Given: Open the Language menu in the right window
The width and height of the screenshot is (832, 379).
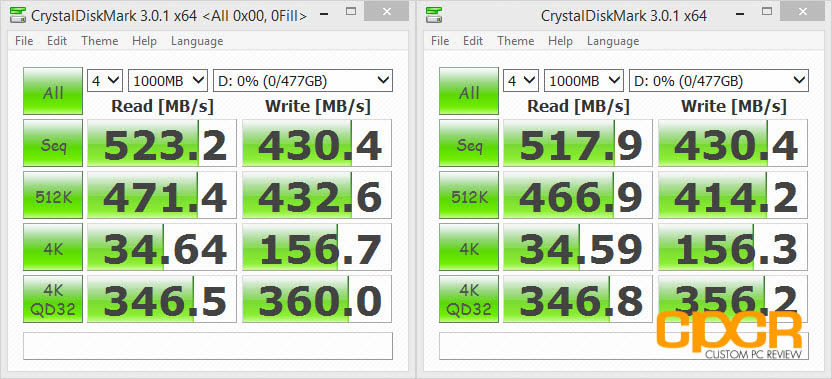Looking at the screenshot, I should 613,41.
